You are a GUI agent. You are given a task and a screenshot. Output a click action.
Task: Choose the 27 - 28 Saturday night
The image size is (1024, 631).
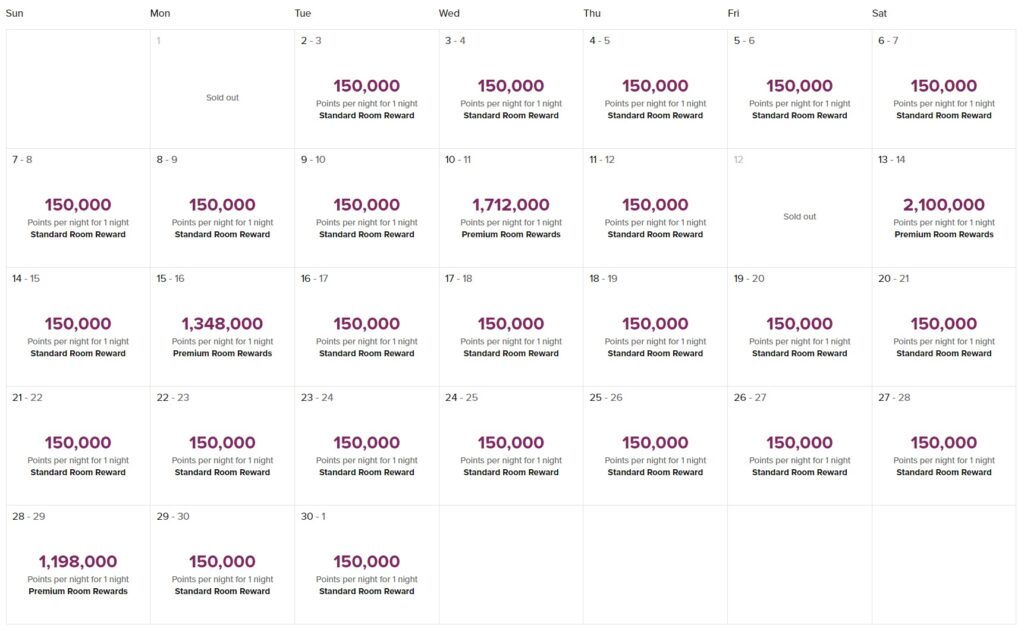point(944,446)
